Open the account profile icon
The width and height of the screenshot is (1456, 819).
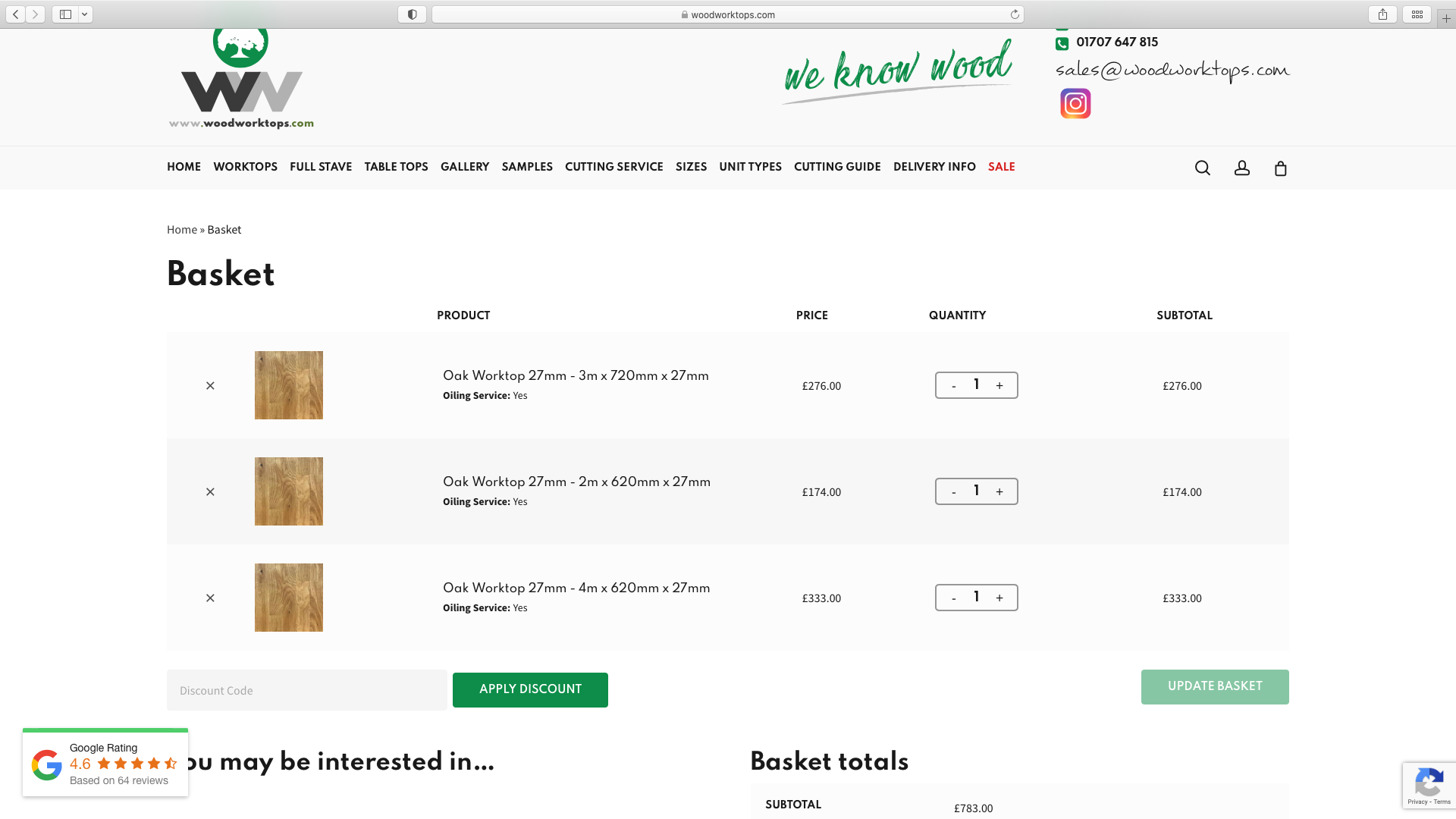(x=1241, y=168)
